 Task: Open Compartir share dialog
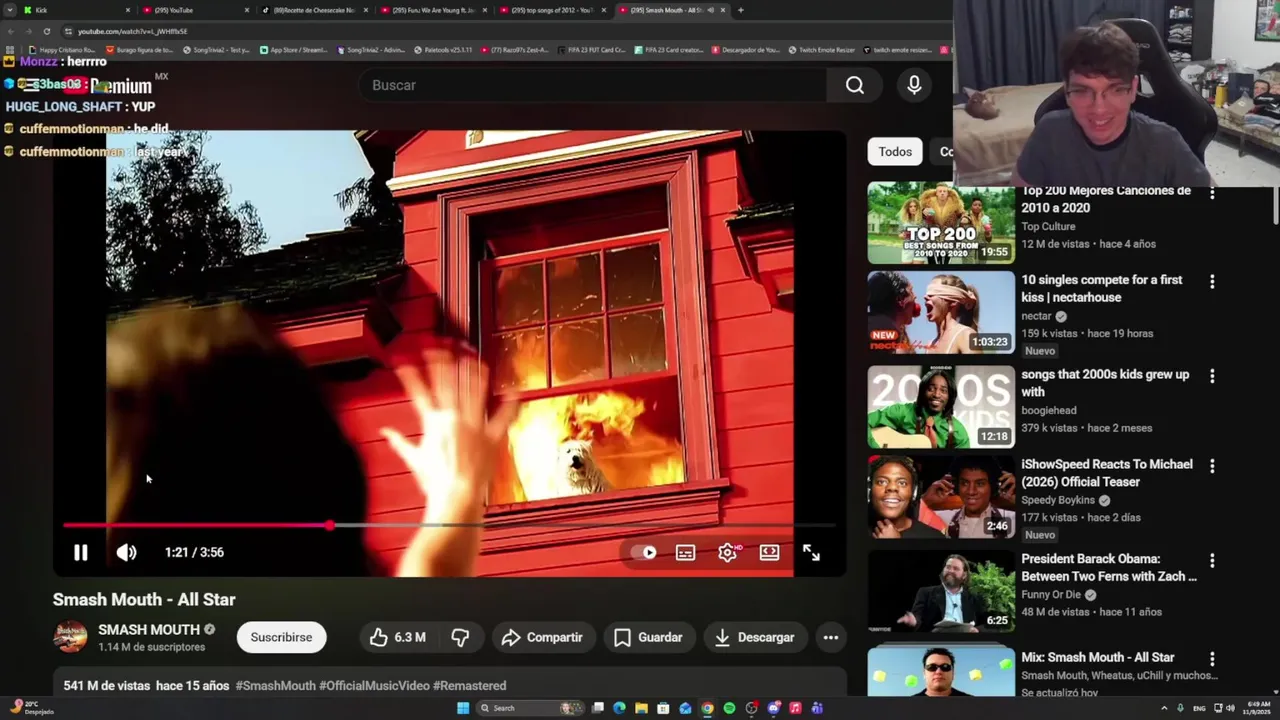point(542,637)
